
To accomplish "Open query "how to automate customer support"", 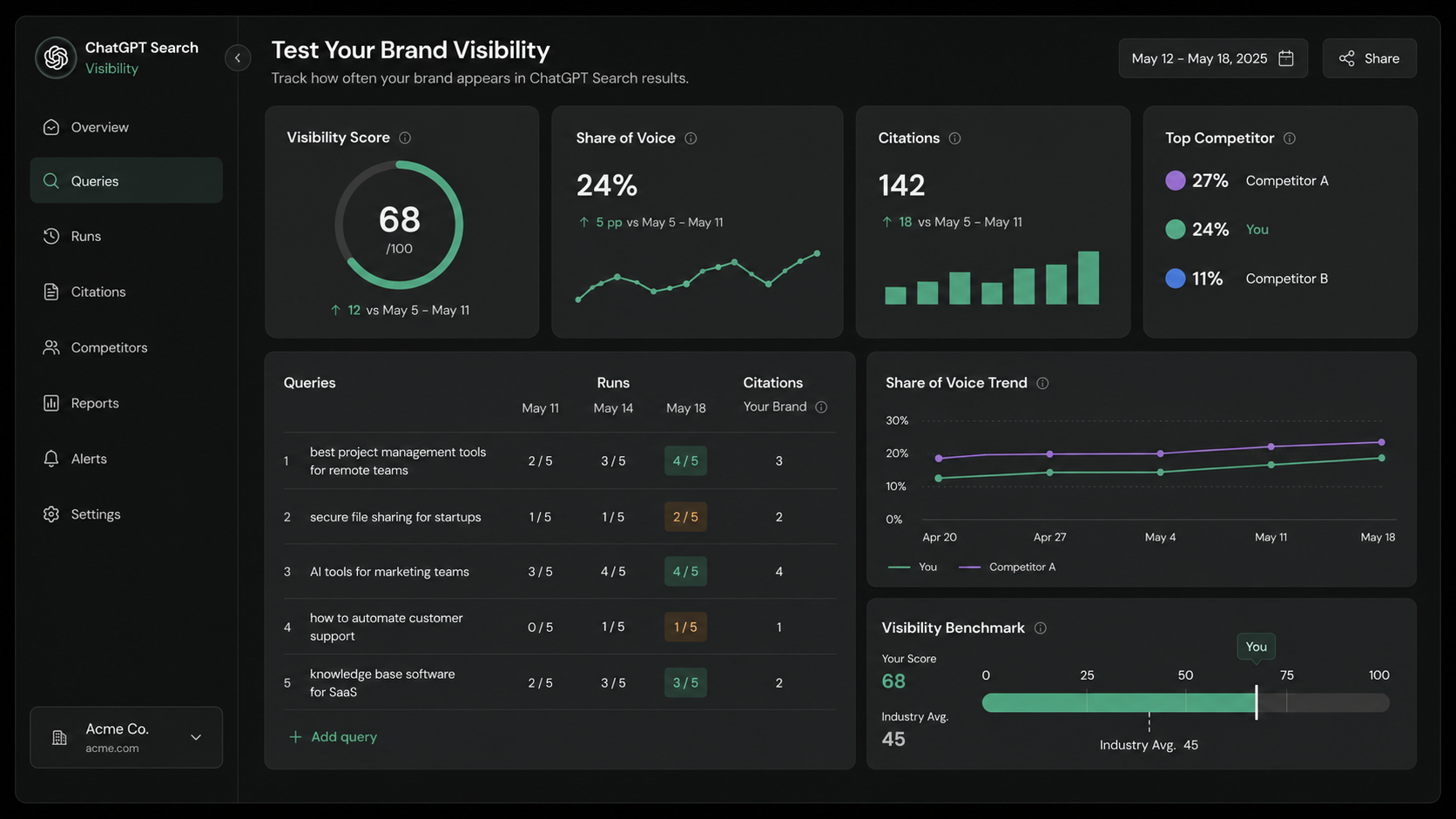I will pyautogui.click(x=387, y=627).
